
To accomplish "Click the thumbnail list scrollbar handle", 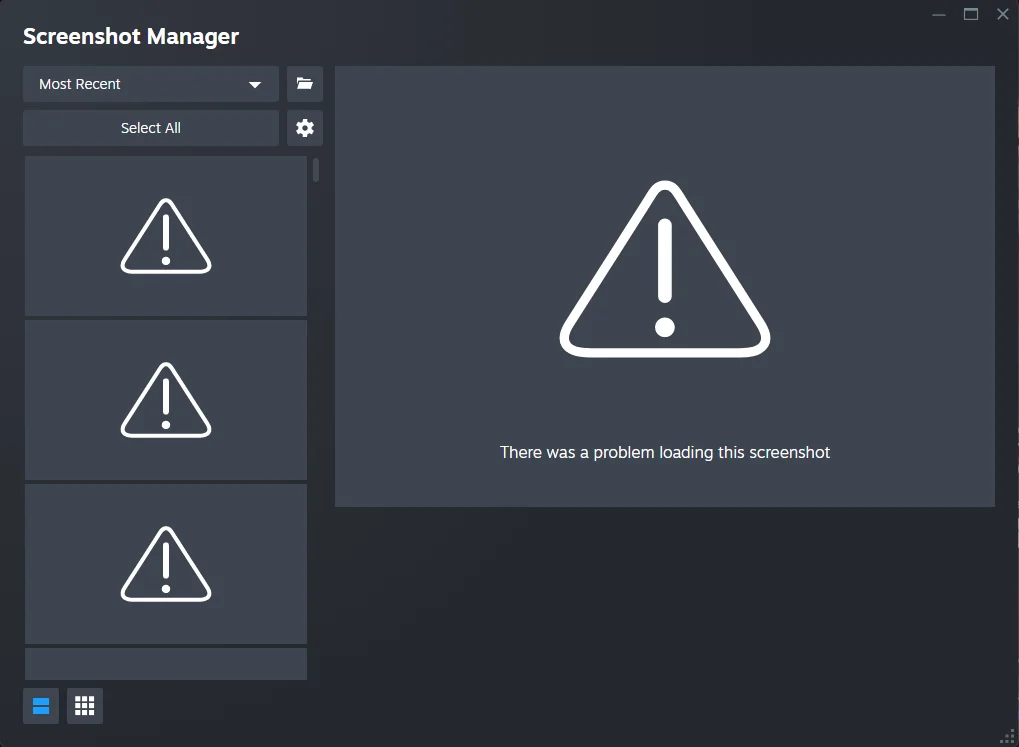I will point(316,170).
